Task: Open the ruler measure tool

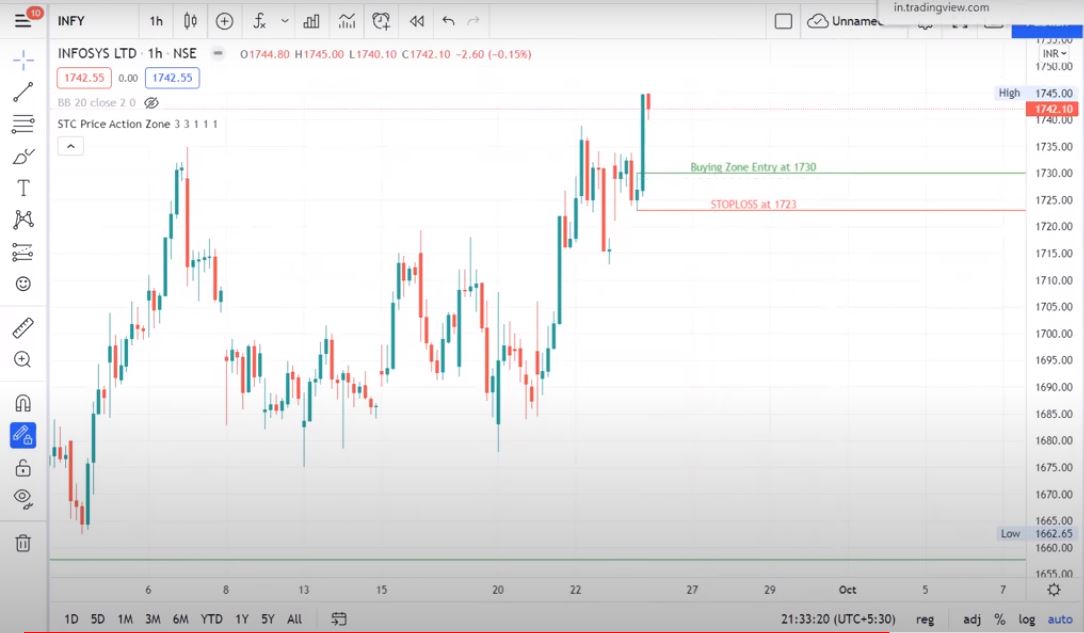Action: (23, 328)
